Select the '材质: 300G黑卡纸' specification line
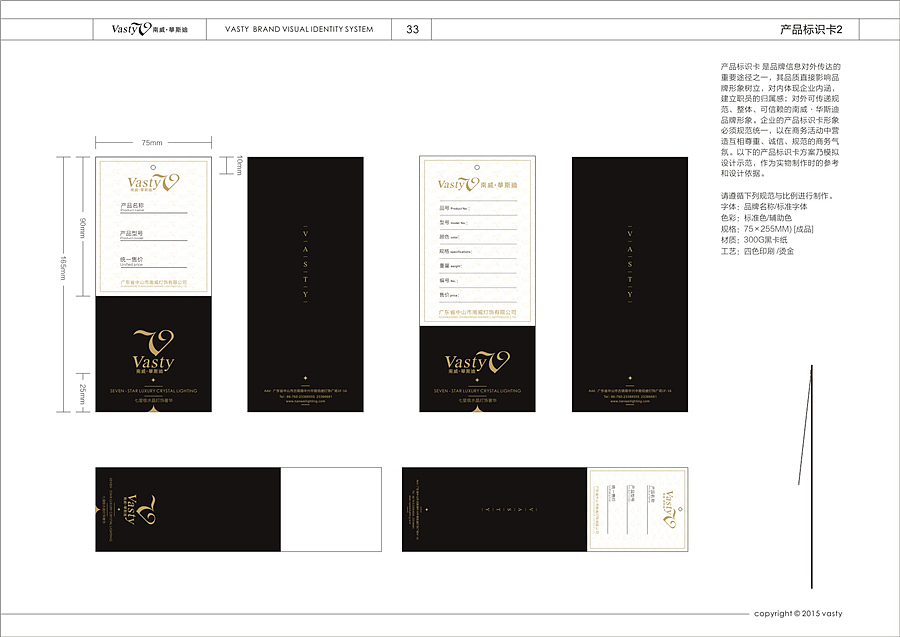The height and width of the screenshot is (637, 900). [754, 240]
